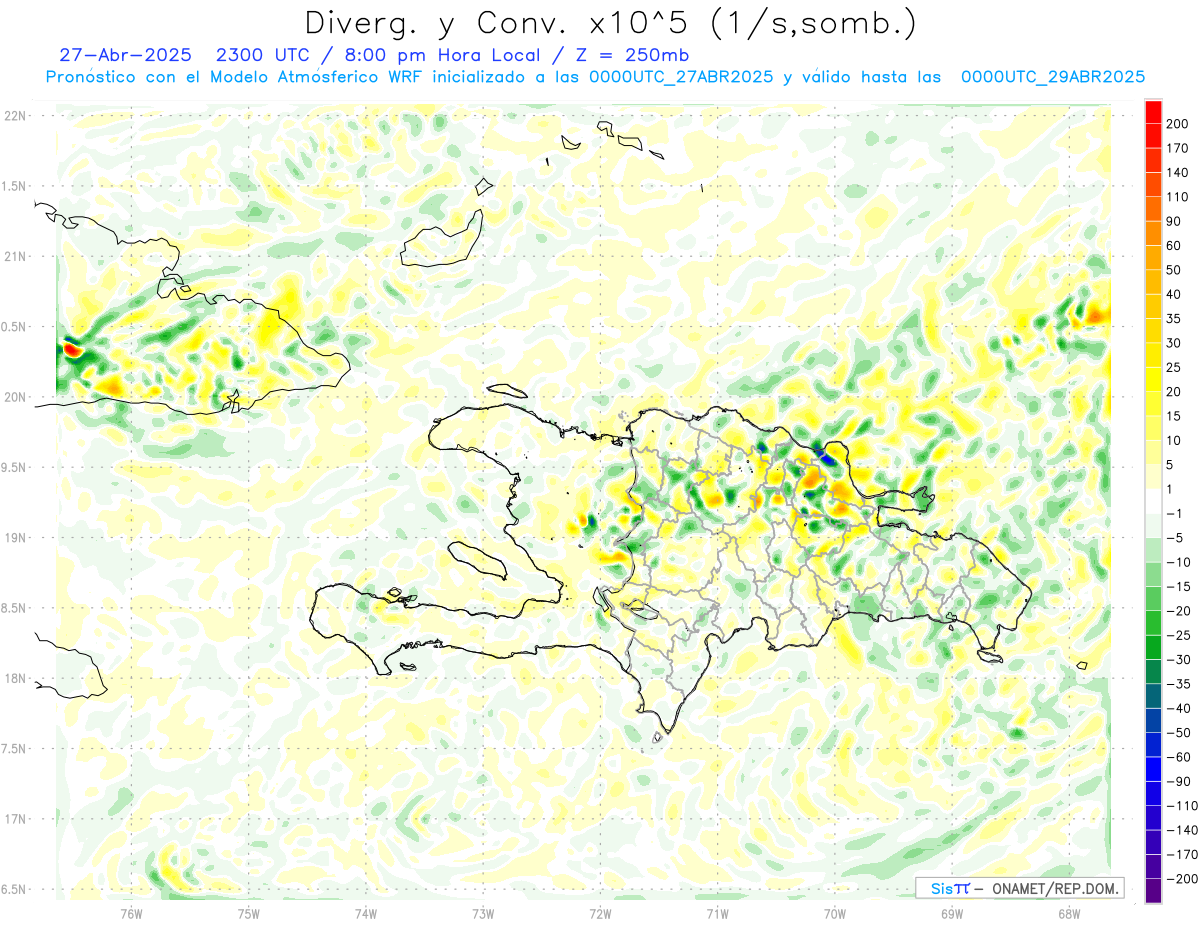Click the white colorbar segment between 1 and -1
The image size is (1200, 927).
[x=1153, y=501]
